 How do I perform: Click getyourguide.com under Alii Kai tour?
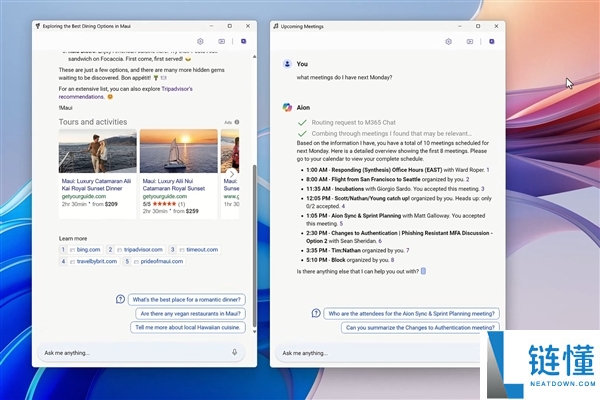(84, 196)
